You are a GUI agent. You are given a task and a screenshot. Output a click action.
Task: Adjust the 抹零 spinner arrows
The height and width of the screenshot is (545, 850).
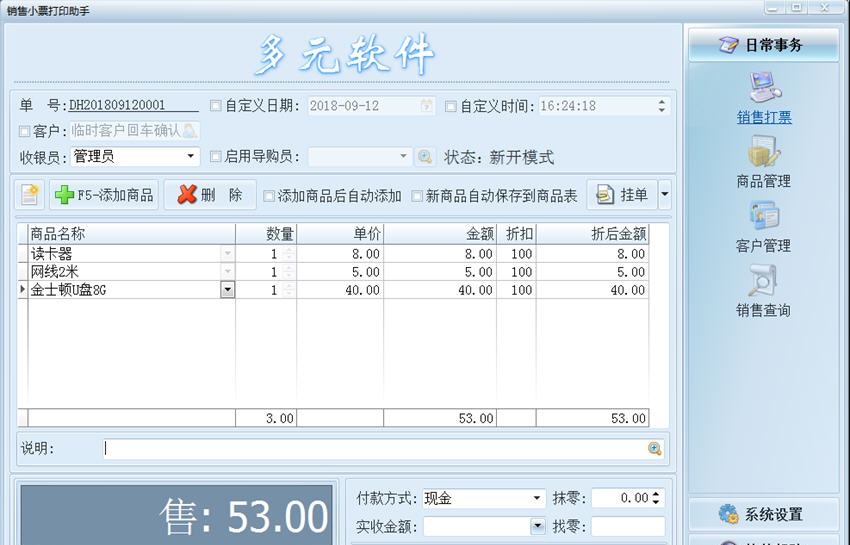pyautogui.click(x=656, y=498)
